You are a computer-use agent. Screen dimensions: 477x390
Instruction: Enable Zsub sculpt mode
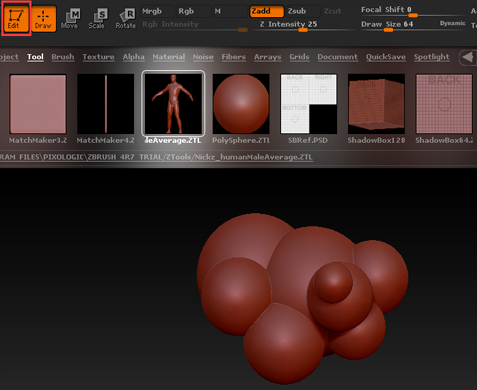point(303,11)
